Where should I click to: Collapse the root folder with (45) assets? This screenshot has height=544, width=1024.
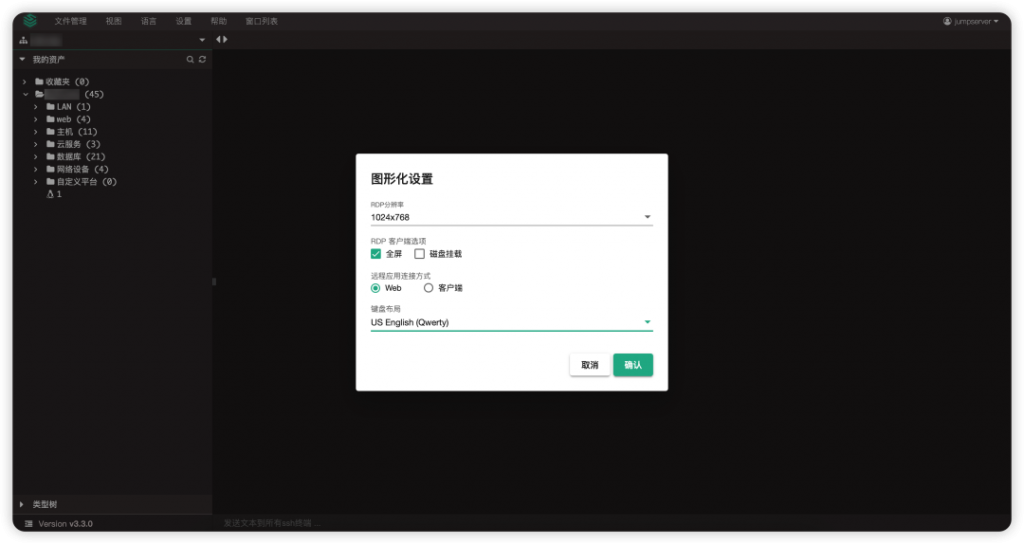pyautogui.click(x=25, y=94)
